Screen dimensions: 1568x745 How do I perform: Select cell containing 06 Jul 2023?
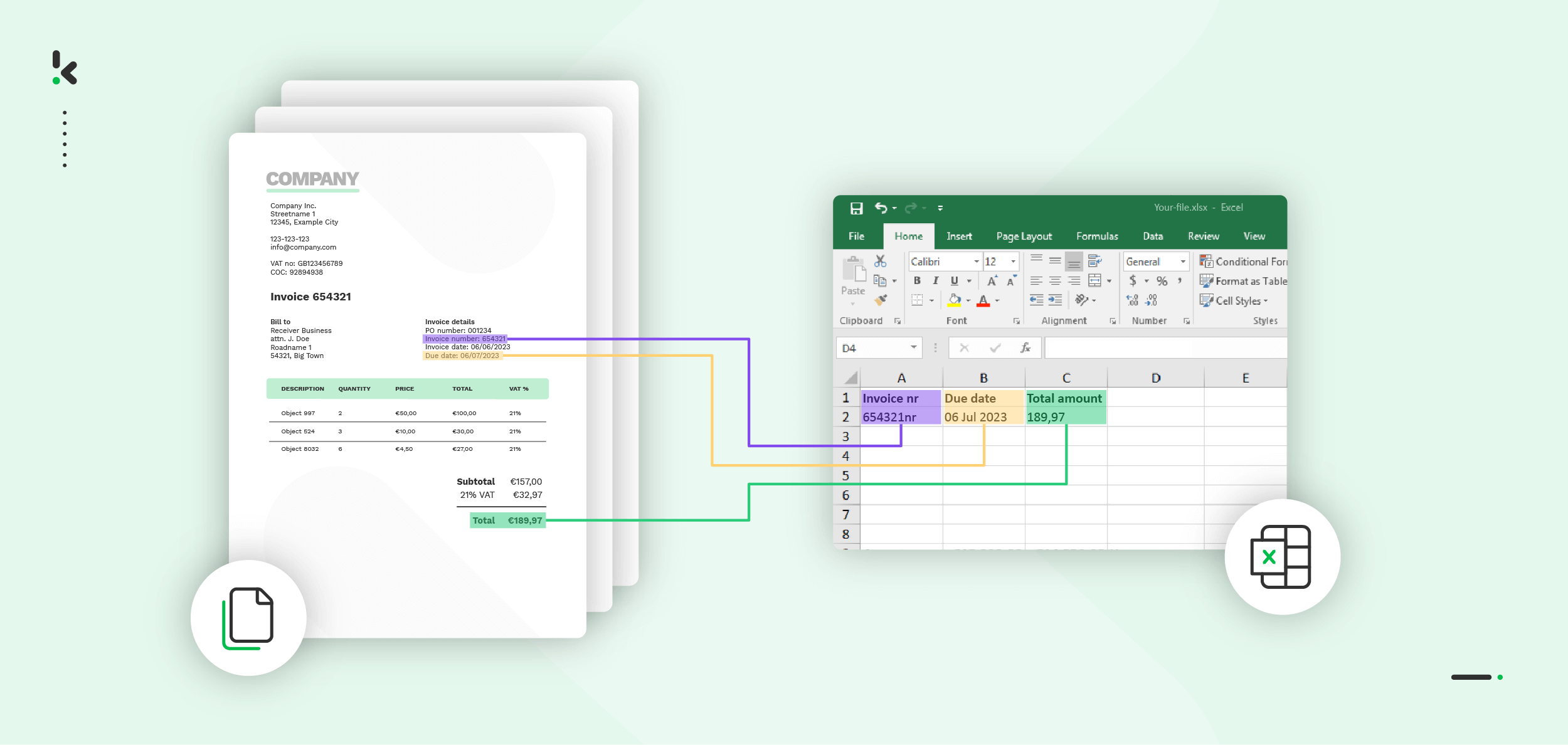[983, 417]
